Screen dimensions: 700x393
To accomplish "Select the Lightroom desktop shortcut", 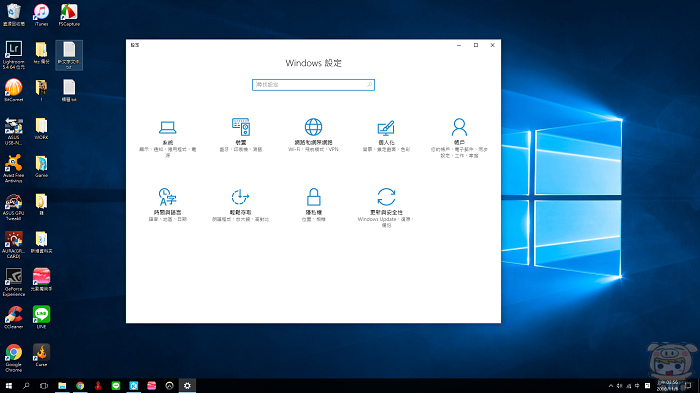I will point(14,55).
